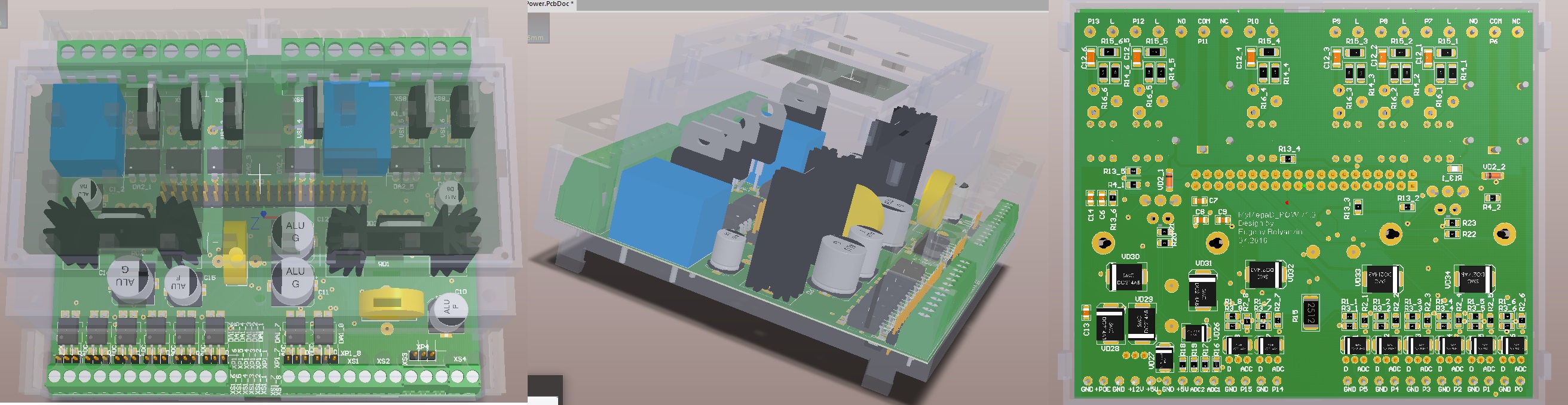Click the P15 pad label
The height and width of the screenshot is (405, 1568).
(1247, 389)
